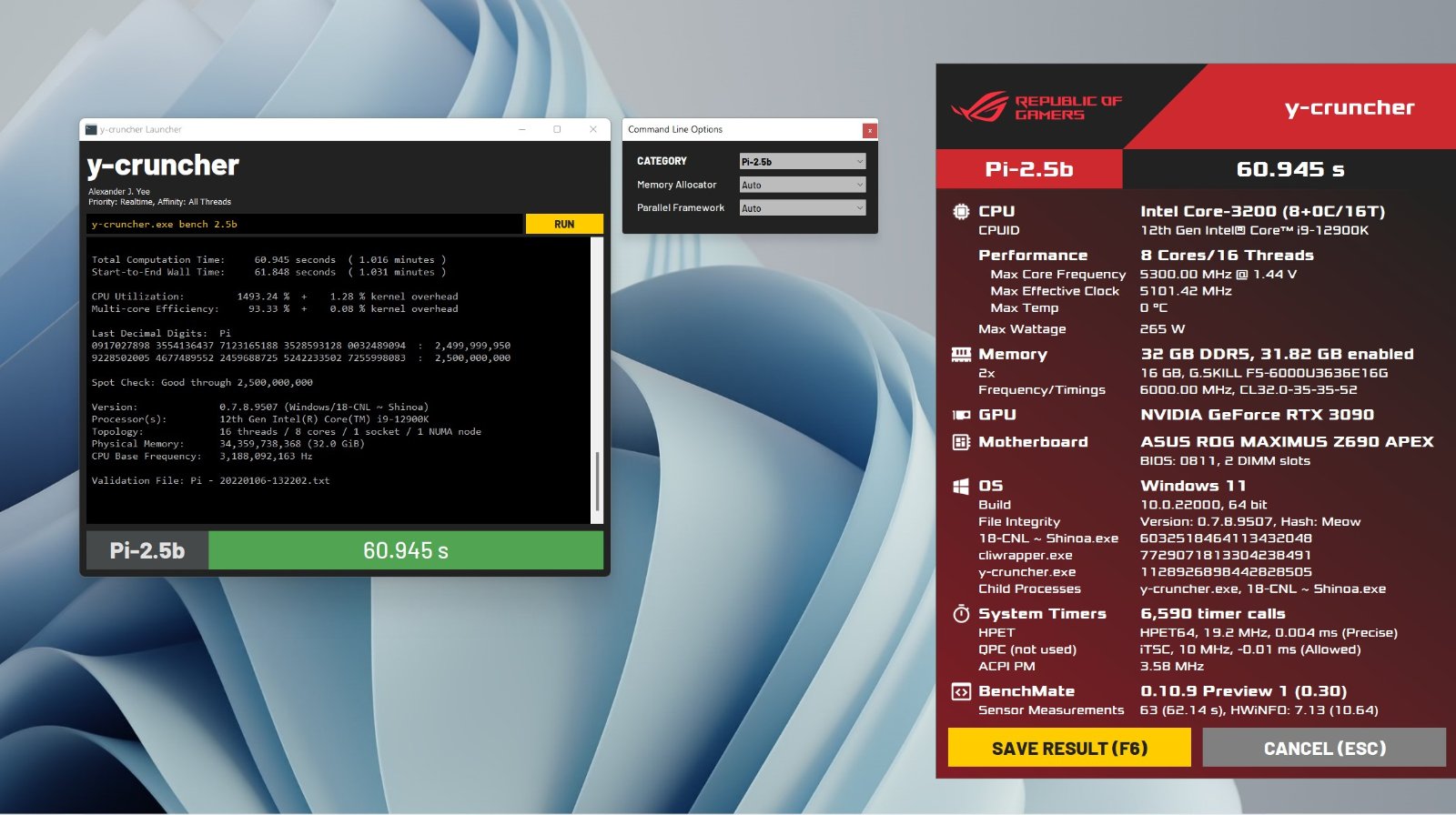
Task: Click the green 60.945 s result bar
Action: coord(406,550)
